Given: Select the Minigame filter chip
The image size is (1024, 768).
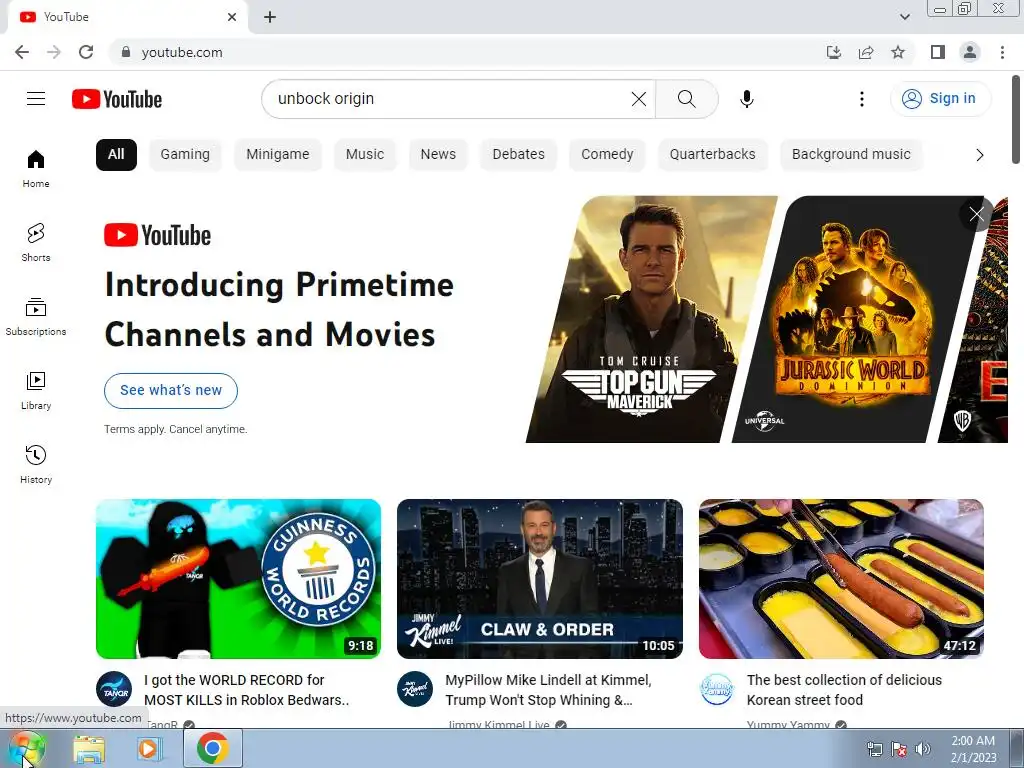Looking at the screenshot, I should 278,155.
